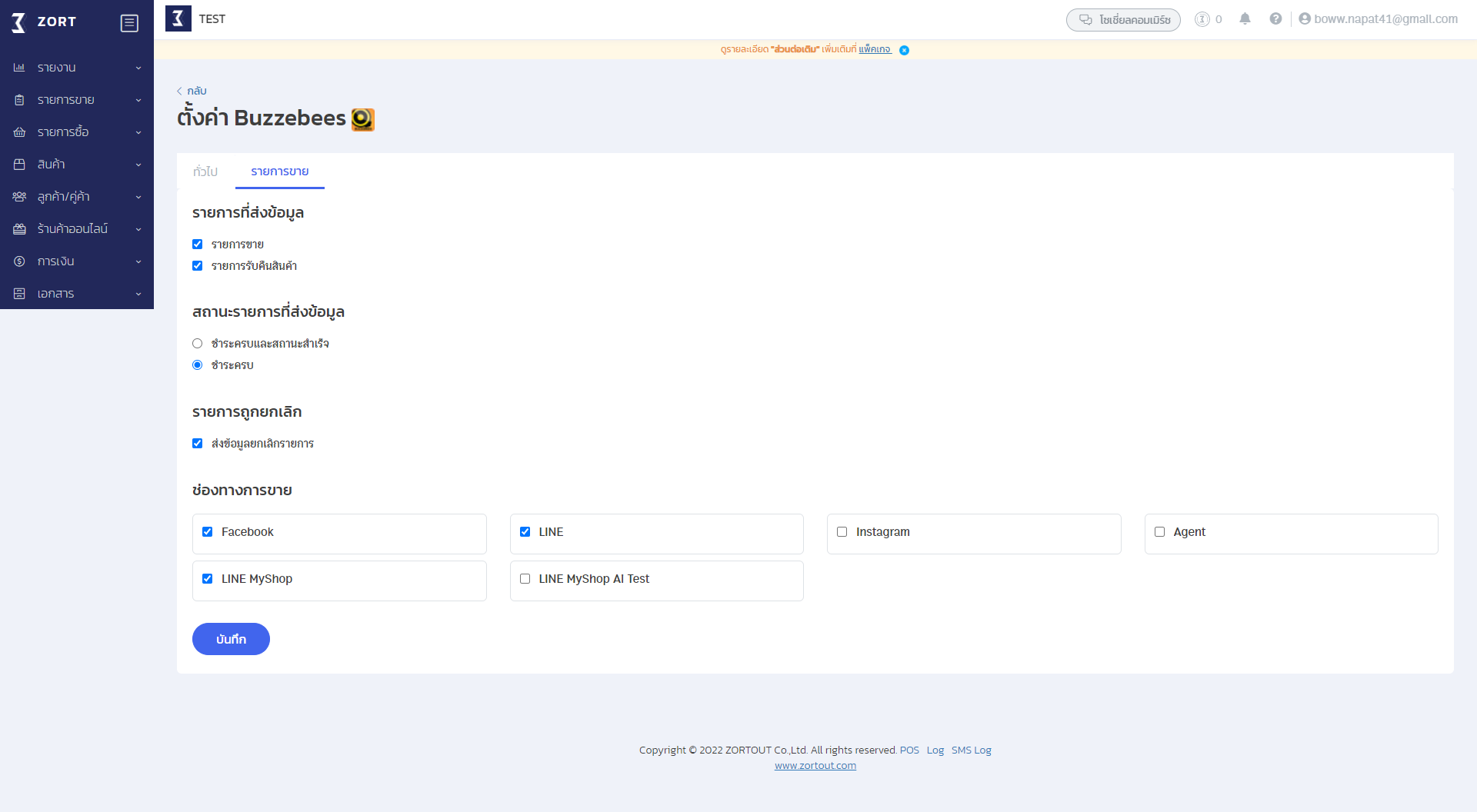Click the notification bell icon in top bar
Image resolution: width=1477 pixels, height=812 pixels.
pos(1245,18)
